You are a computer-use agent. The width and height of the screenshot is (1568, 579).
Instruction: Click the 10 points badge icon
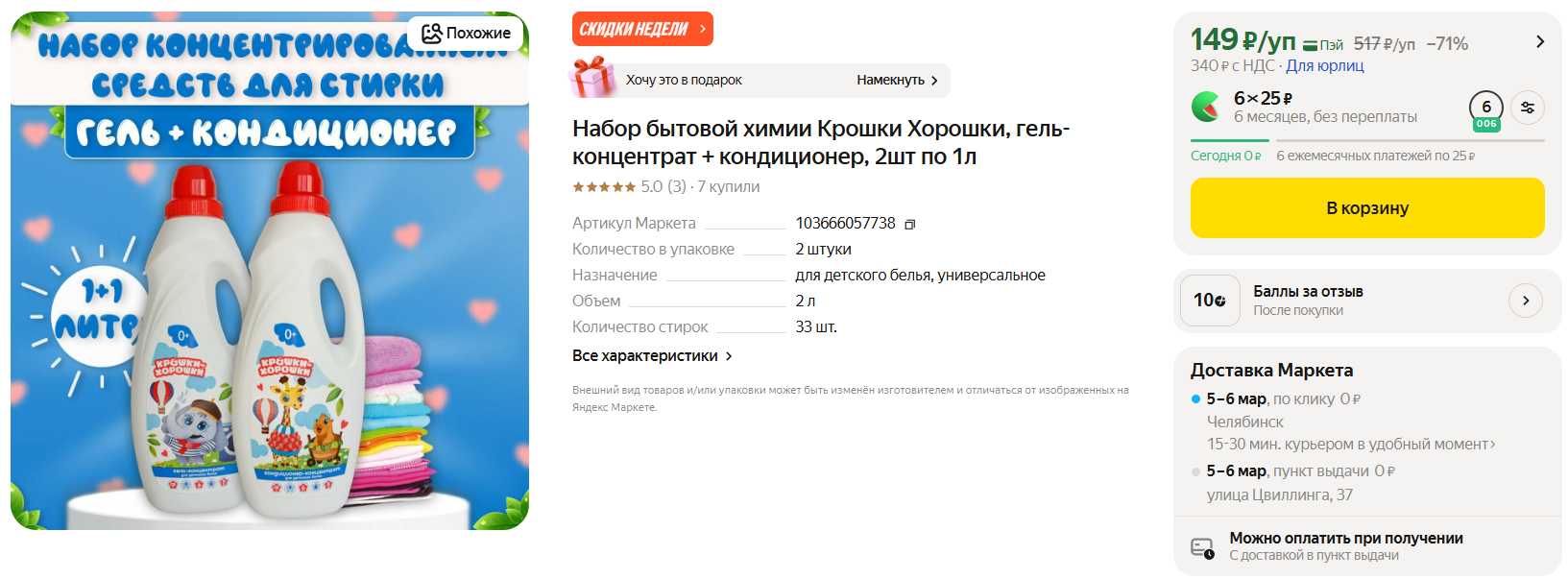coord(1210,301)
